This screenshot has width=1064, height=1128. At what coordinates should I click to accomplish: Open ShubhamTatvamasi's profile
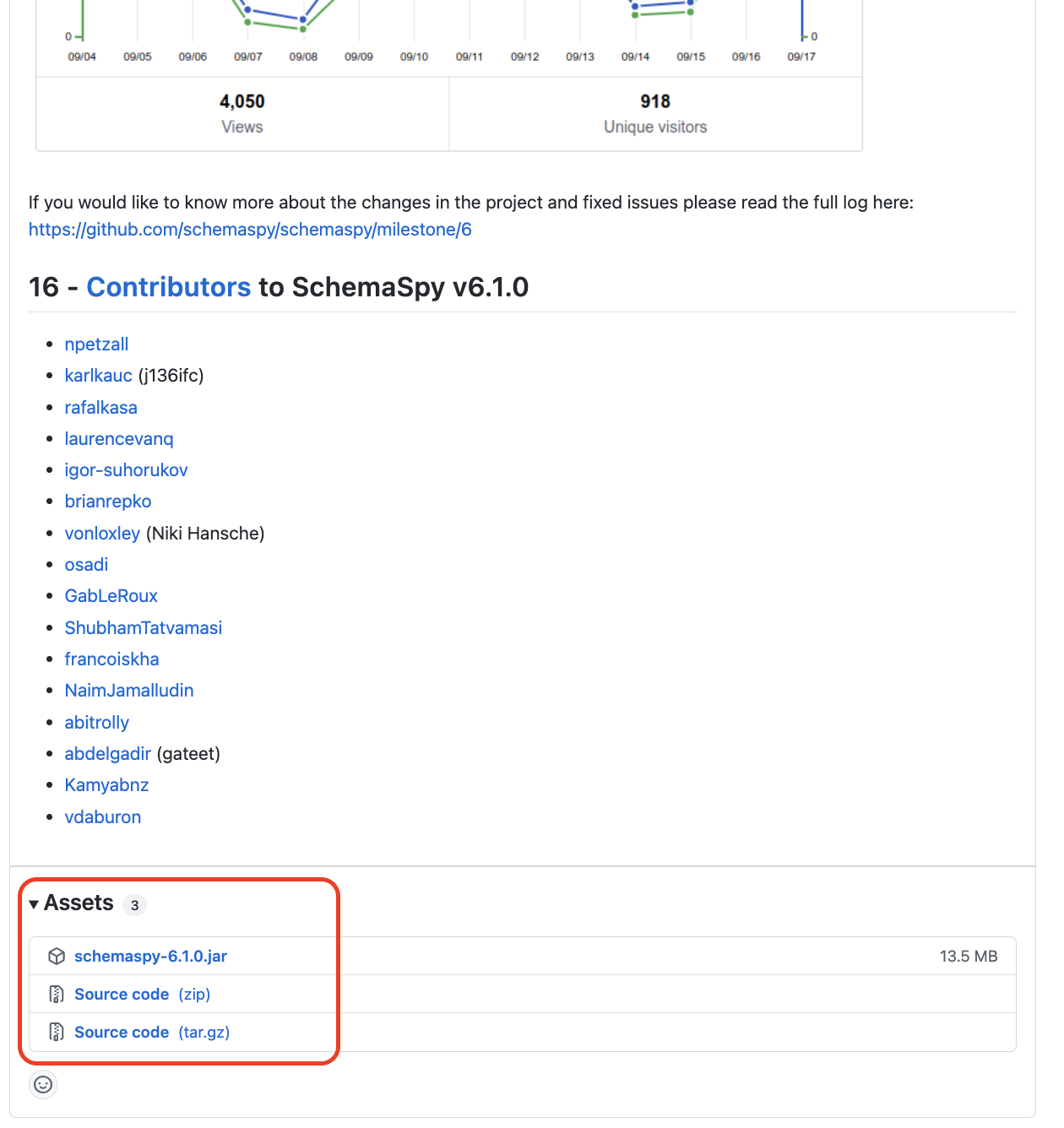tap(143, 627)
